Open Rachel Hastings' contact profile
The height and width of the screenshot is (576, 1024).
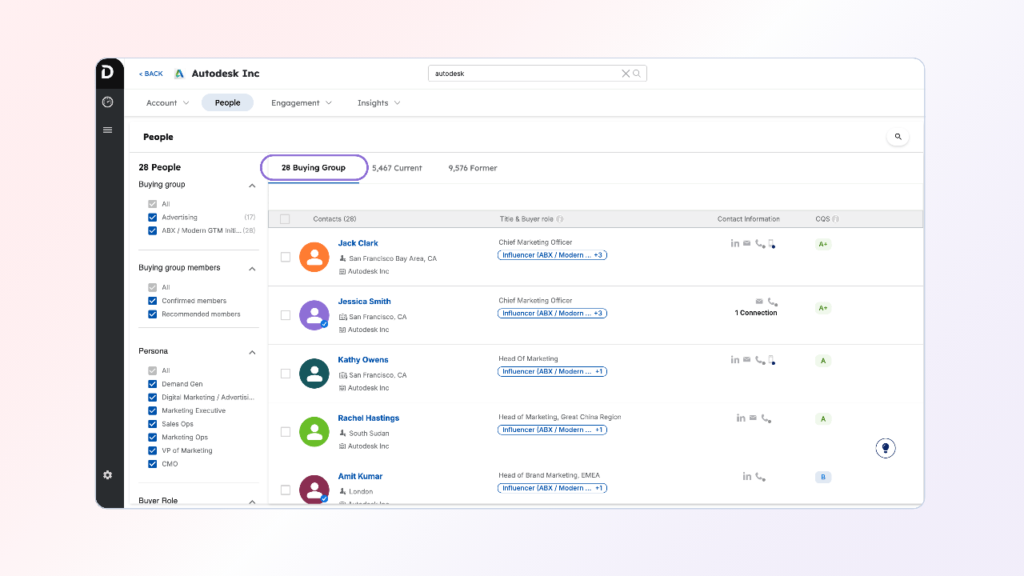(368, 418)
